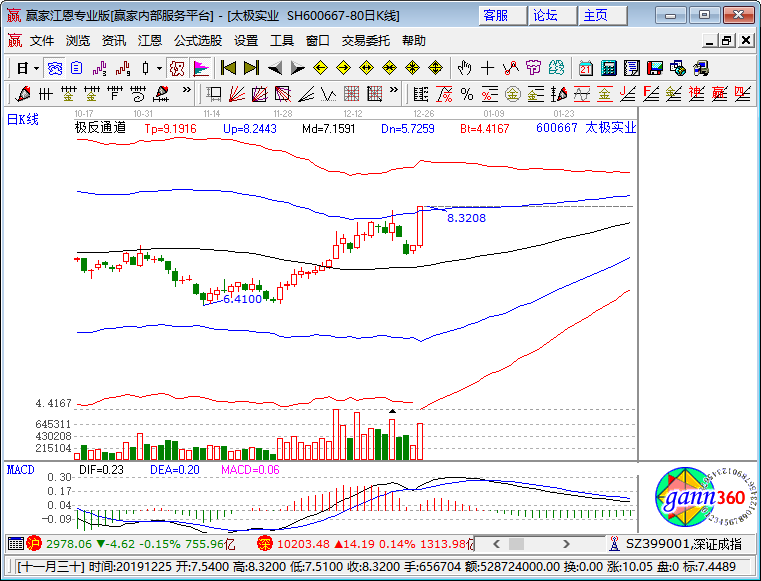Open the calendar 21 icon
The image size is (761, 581).
tap(586, 68)
